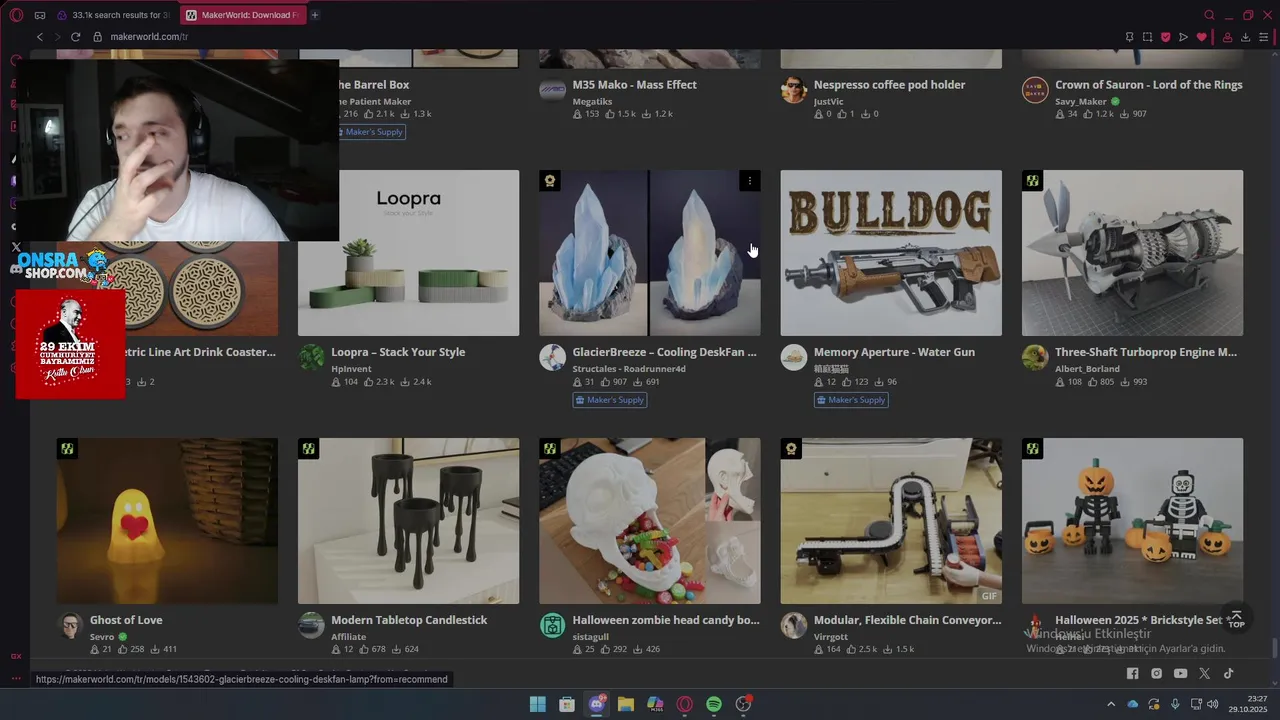
Task: Select the MakerWorld Download tab
Action: (242, 15)
